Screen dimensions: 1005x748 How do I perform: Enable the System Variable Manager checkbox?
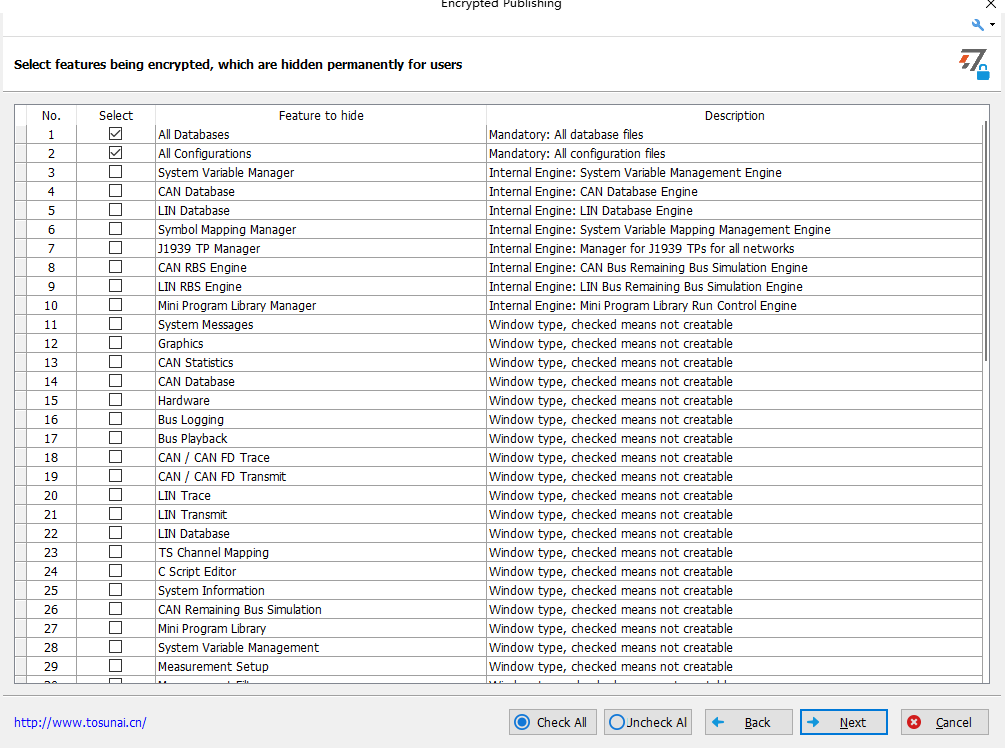pyautogui.click(x=116, y=172)
